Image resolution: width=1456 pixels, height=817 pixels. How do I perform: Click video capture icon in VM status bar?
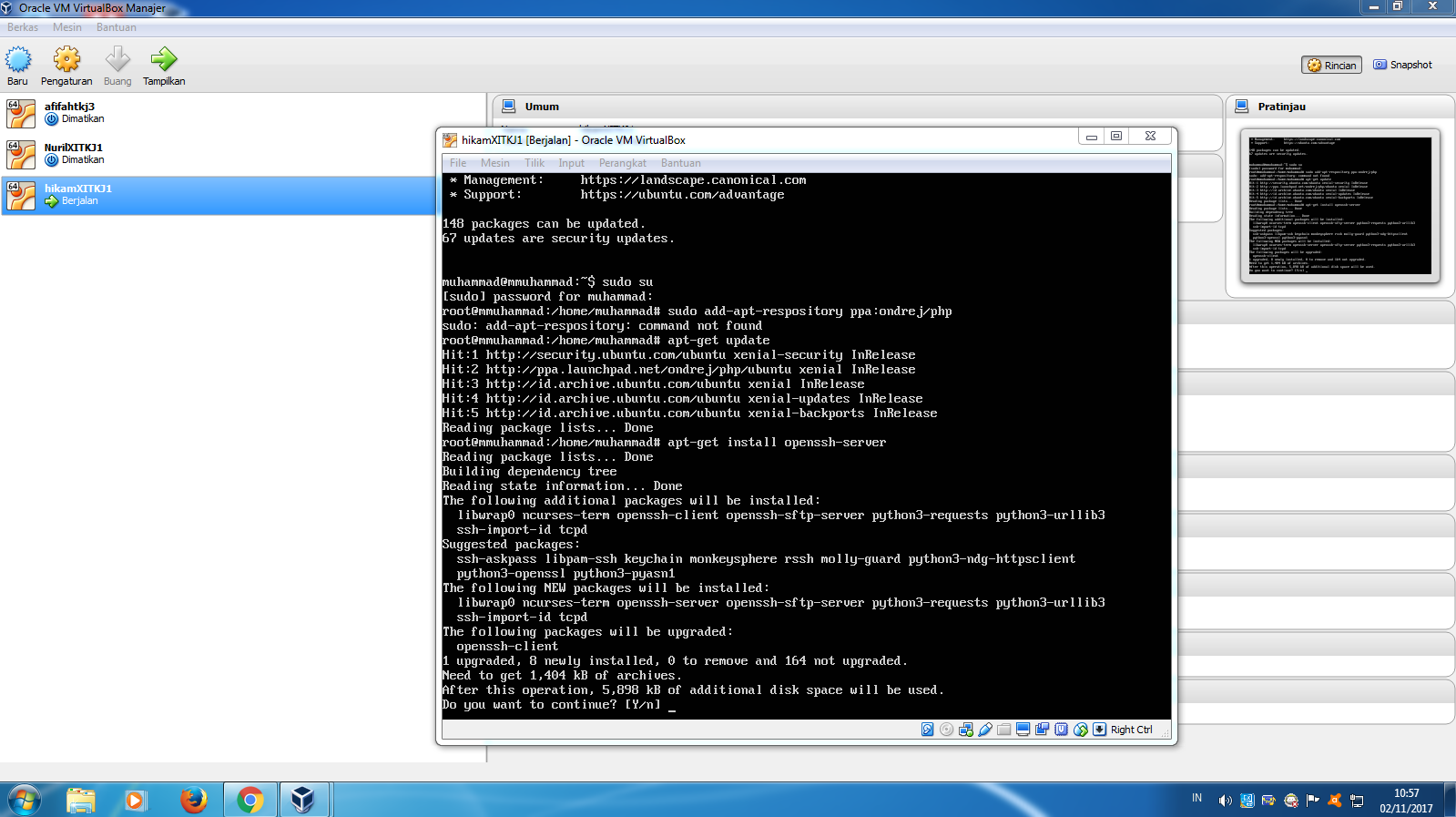tap(1042, 730)
